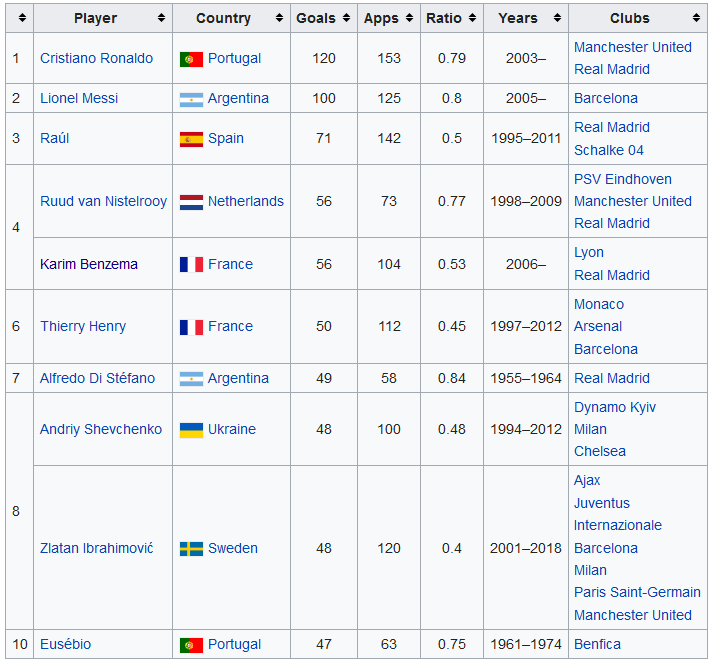Click Argentina flag in Di Stéfano row
Screen dimensions: 710x659
(191, 379)
